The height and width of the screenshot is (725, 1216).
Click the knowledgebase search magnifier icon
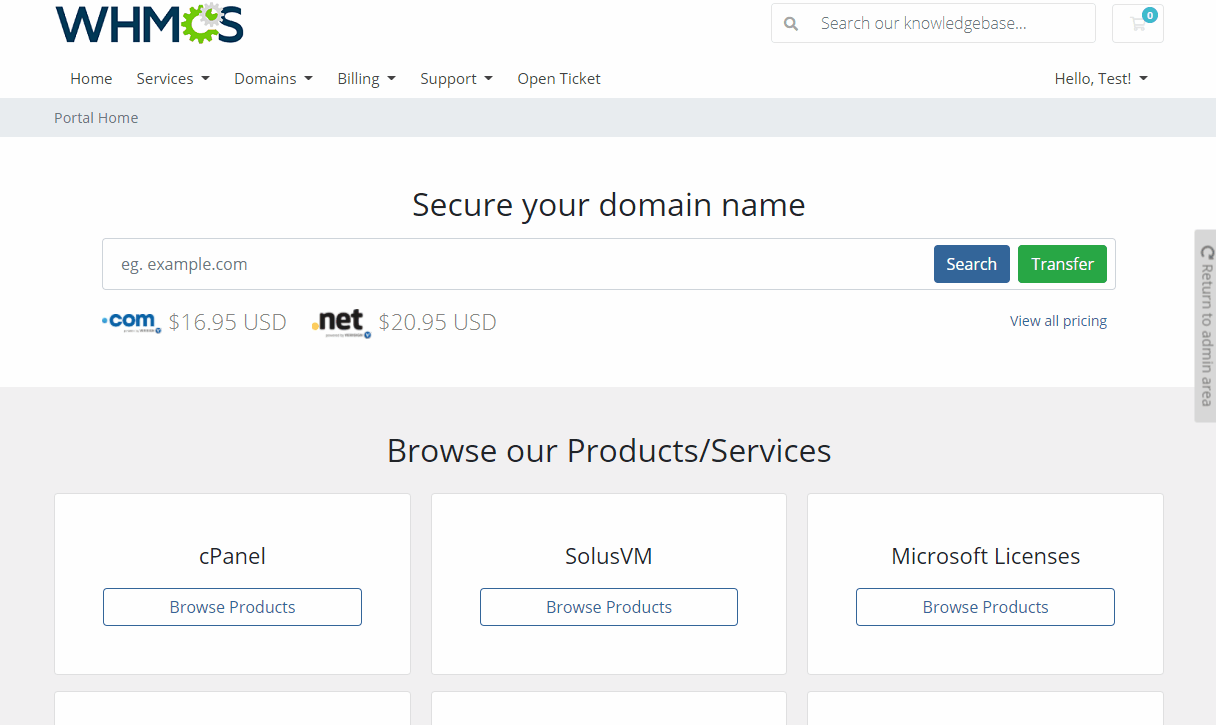791,23
